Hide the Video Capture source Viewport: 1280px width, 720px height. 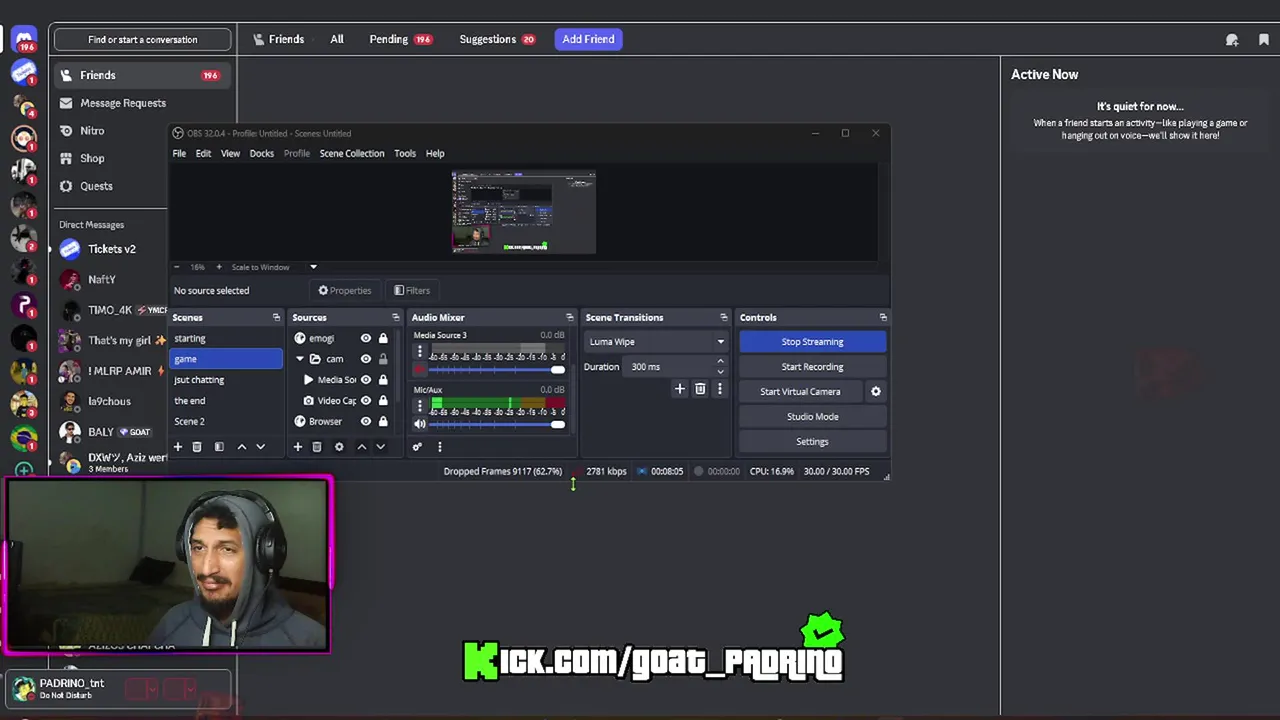point(366,401)
